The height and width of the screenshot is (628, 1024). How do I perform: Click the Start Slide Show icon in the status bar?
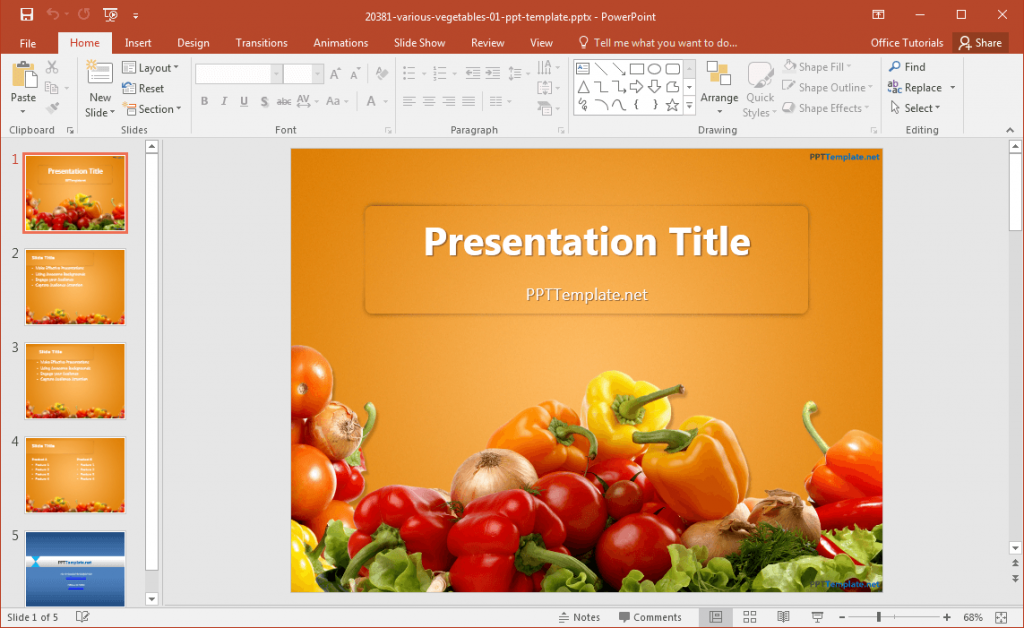pyautogui.click(x=817, y=617)
